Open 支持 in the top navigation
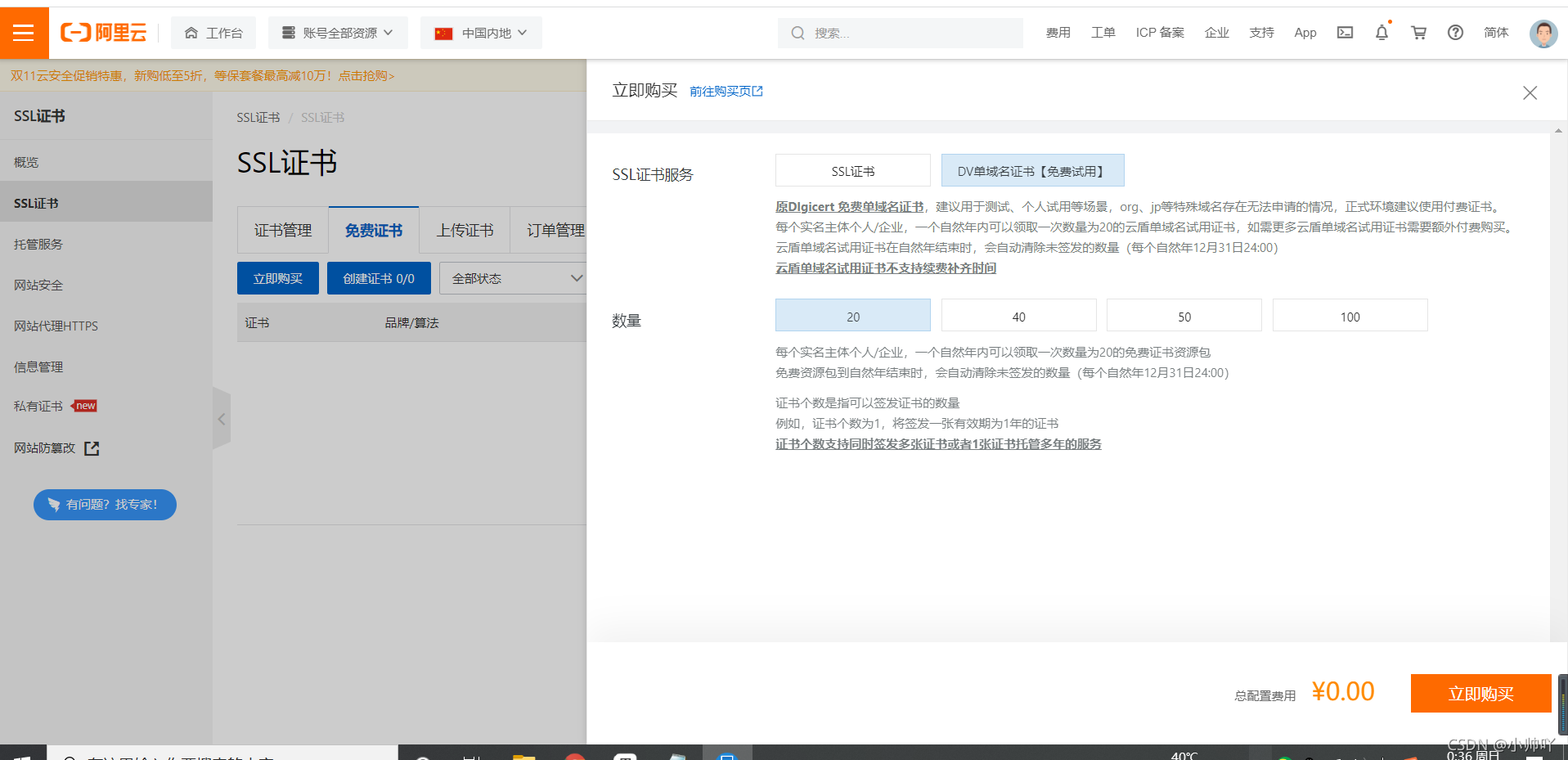The width and height of the screenshot is (1568, 760). pos(1261,33)
